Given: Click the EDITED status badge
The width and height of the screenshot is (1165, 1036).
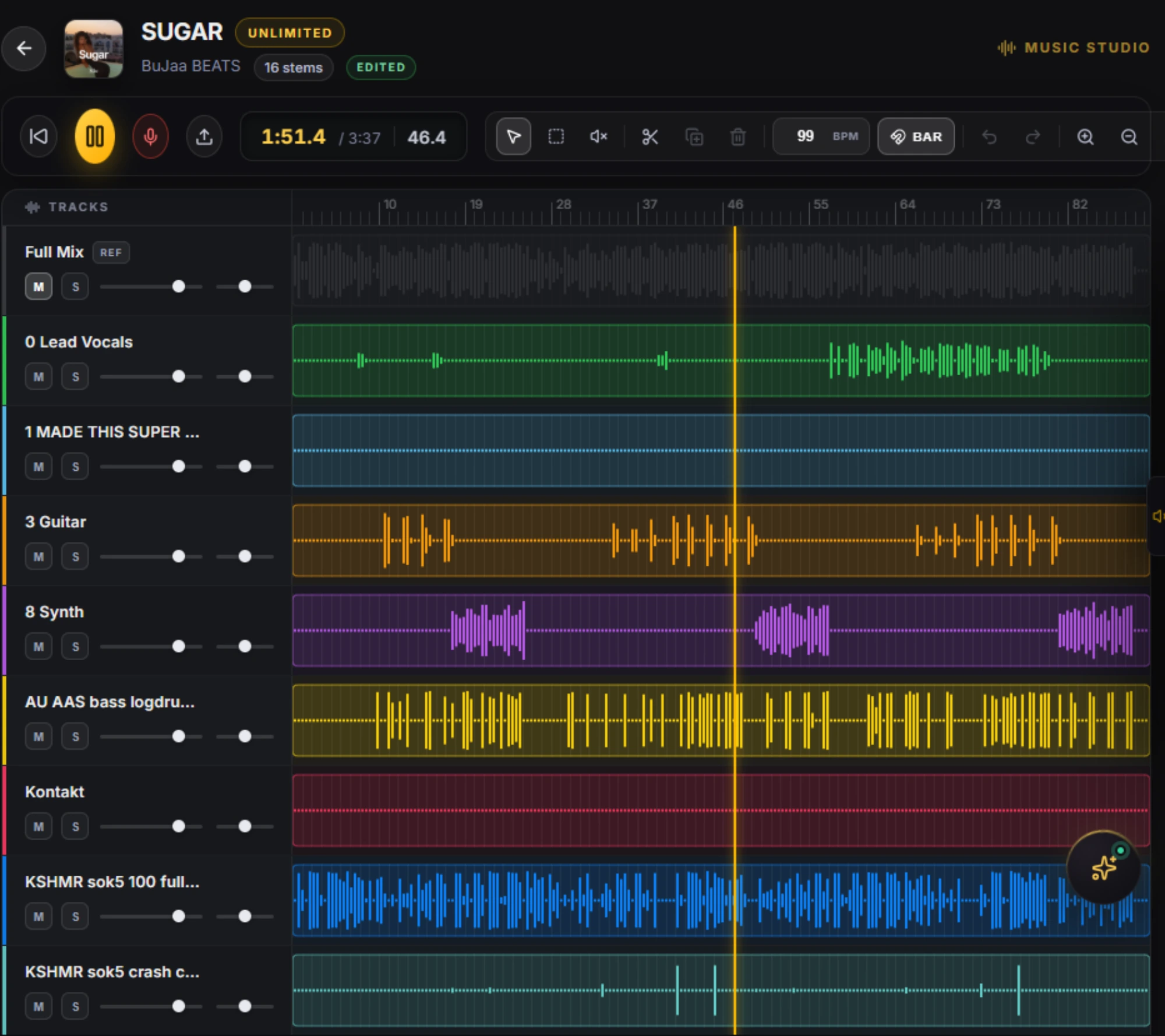Looking at the screenshot, I should pyautogui.click(x=381, y=67).
